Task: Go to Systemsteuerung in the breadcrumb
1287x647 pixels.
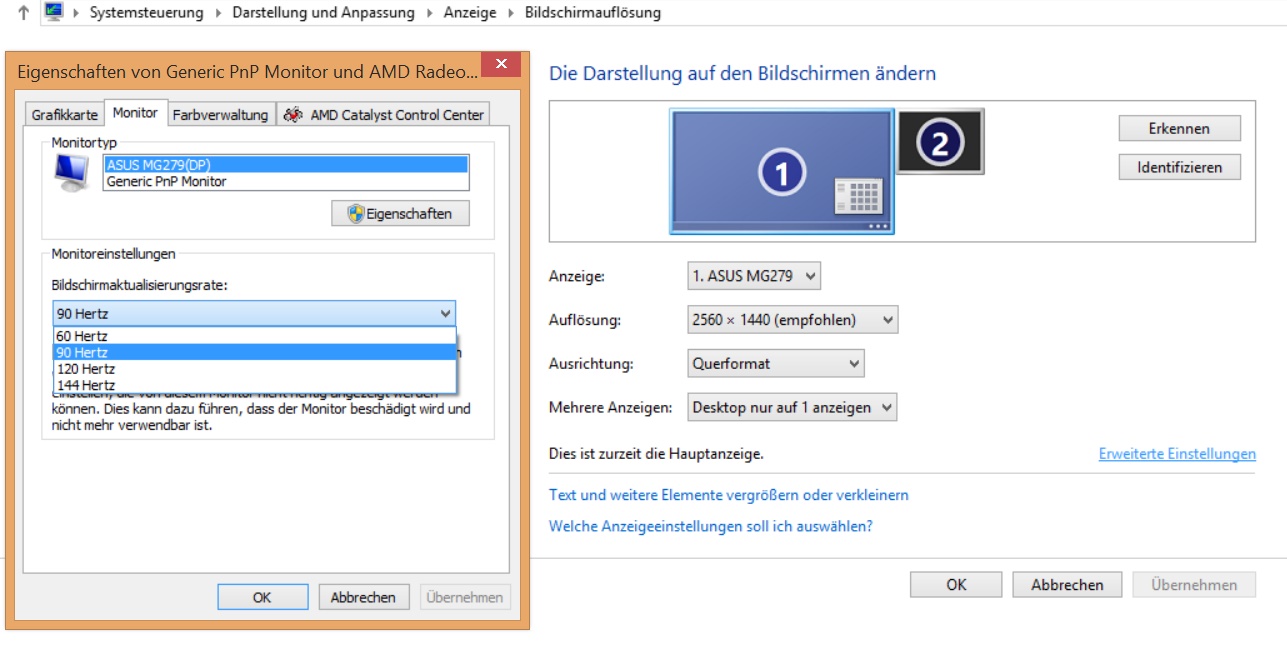Action: click(x=146, y=13)
